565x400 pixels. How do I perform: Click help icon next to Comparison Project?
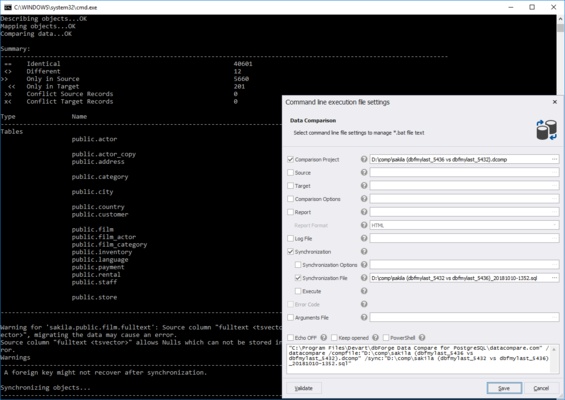[x=364, y=159]
